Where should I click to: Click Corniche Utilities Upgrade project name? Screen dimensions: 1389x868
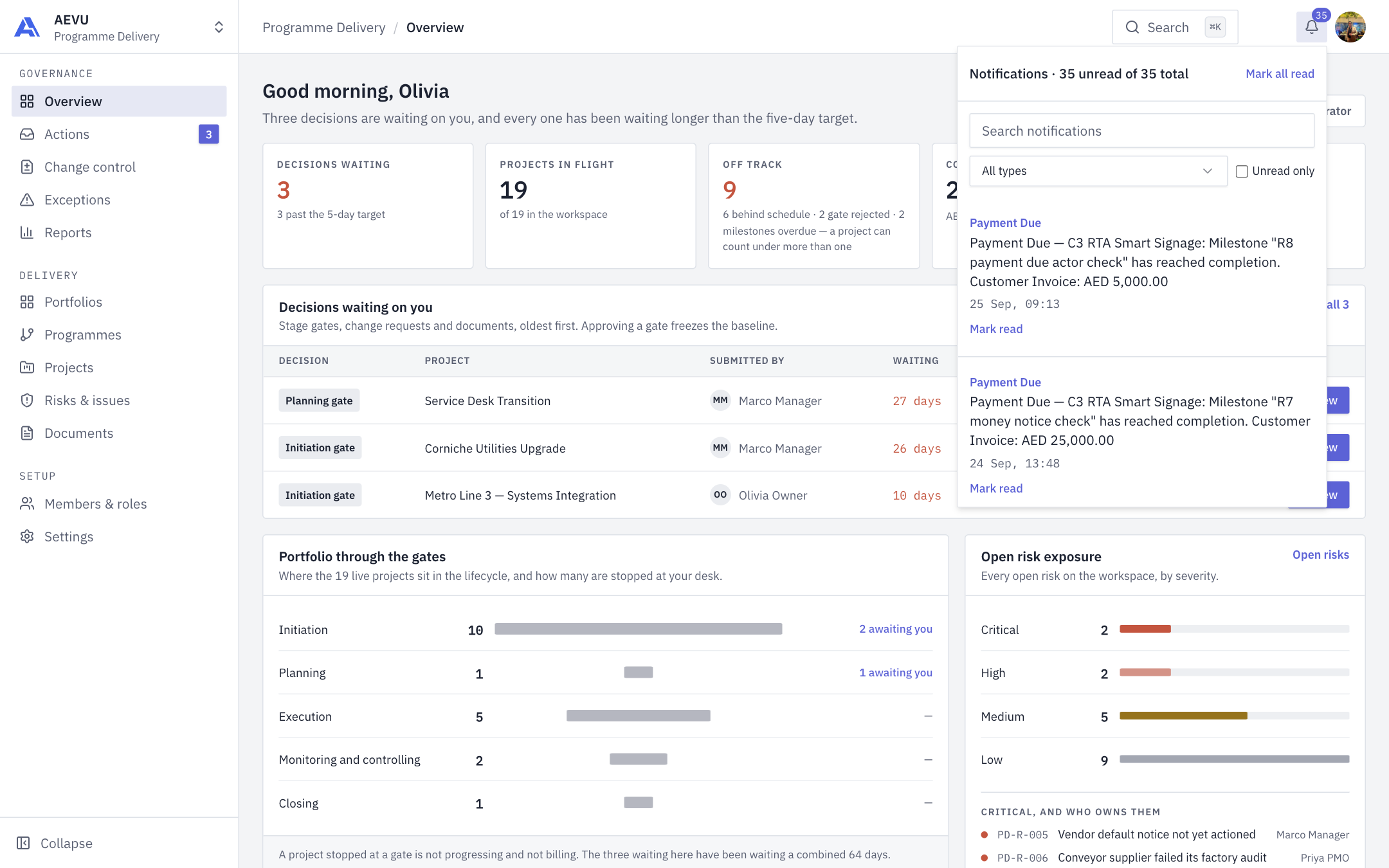495,449
